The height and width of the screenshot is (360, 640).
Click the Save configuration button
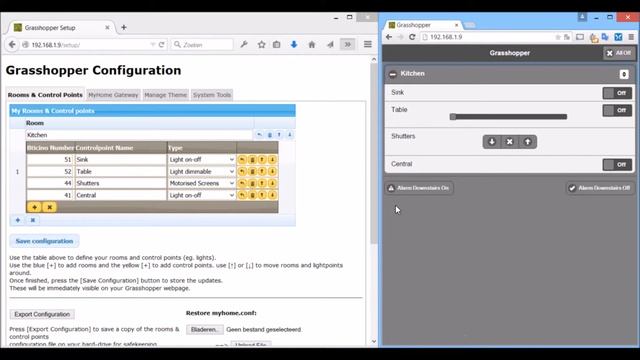tap(44, 241)
